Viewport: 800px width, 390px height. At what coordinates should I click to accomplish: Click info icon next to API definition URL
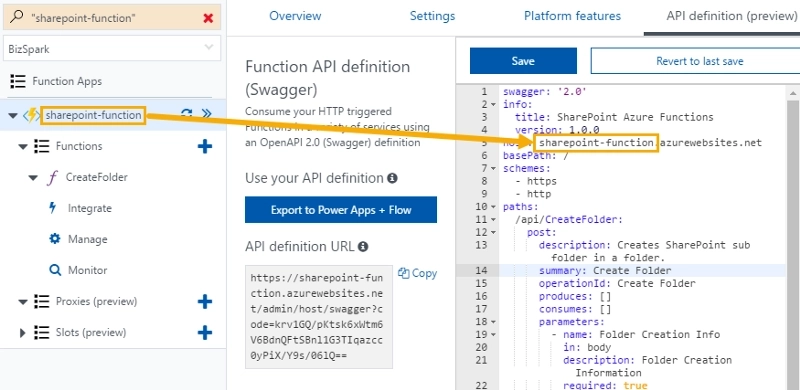point(363,247)
